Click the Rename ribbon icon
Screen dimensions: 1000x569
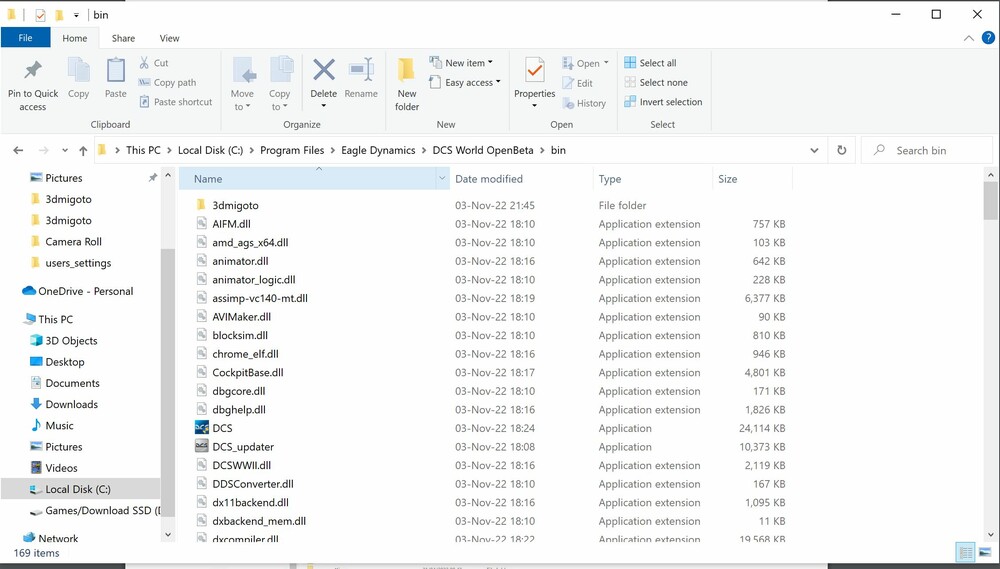(361, 70)
